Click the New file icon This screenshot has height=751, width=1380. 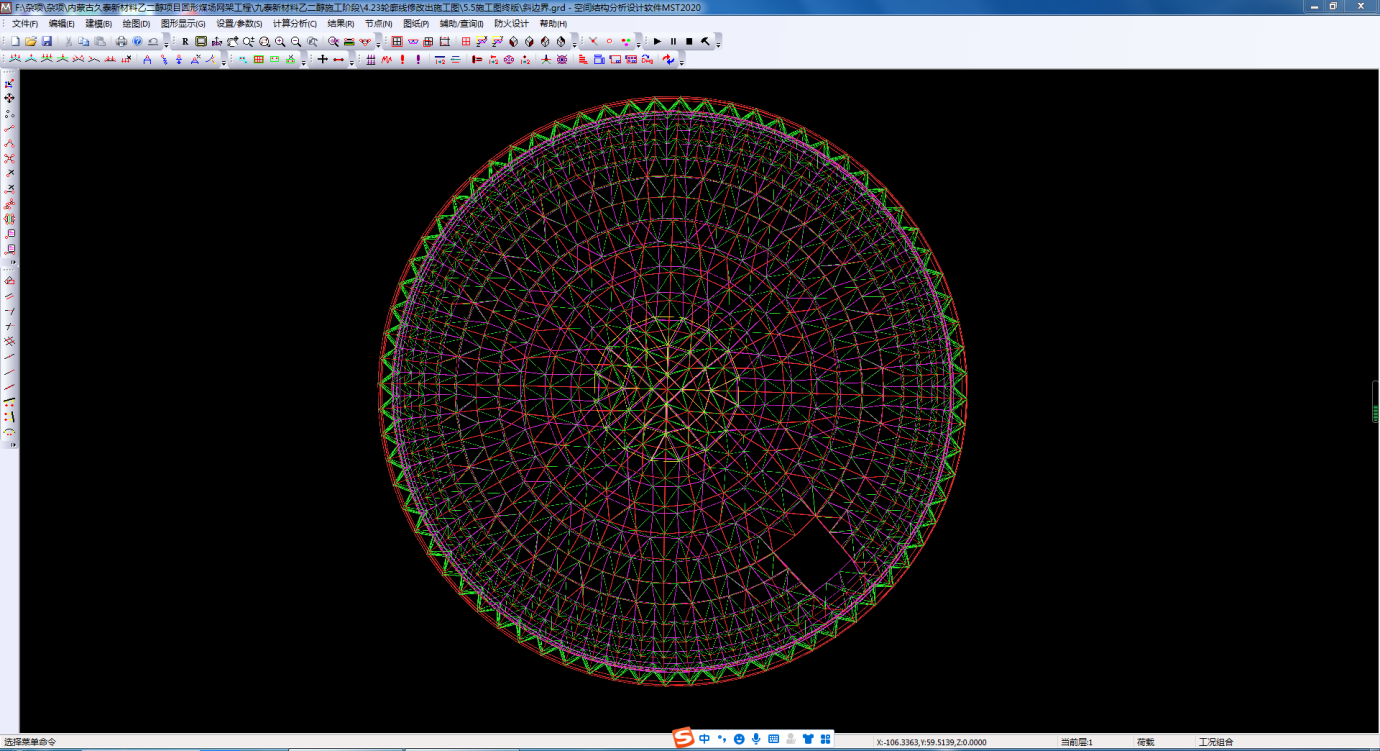(15, 42)
